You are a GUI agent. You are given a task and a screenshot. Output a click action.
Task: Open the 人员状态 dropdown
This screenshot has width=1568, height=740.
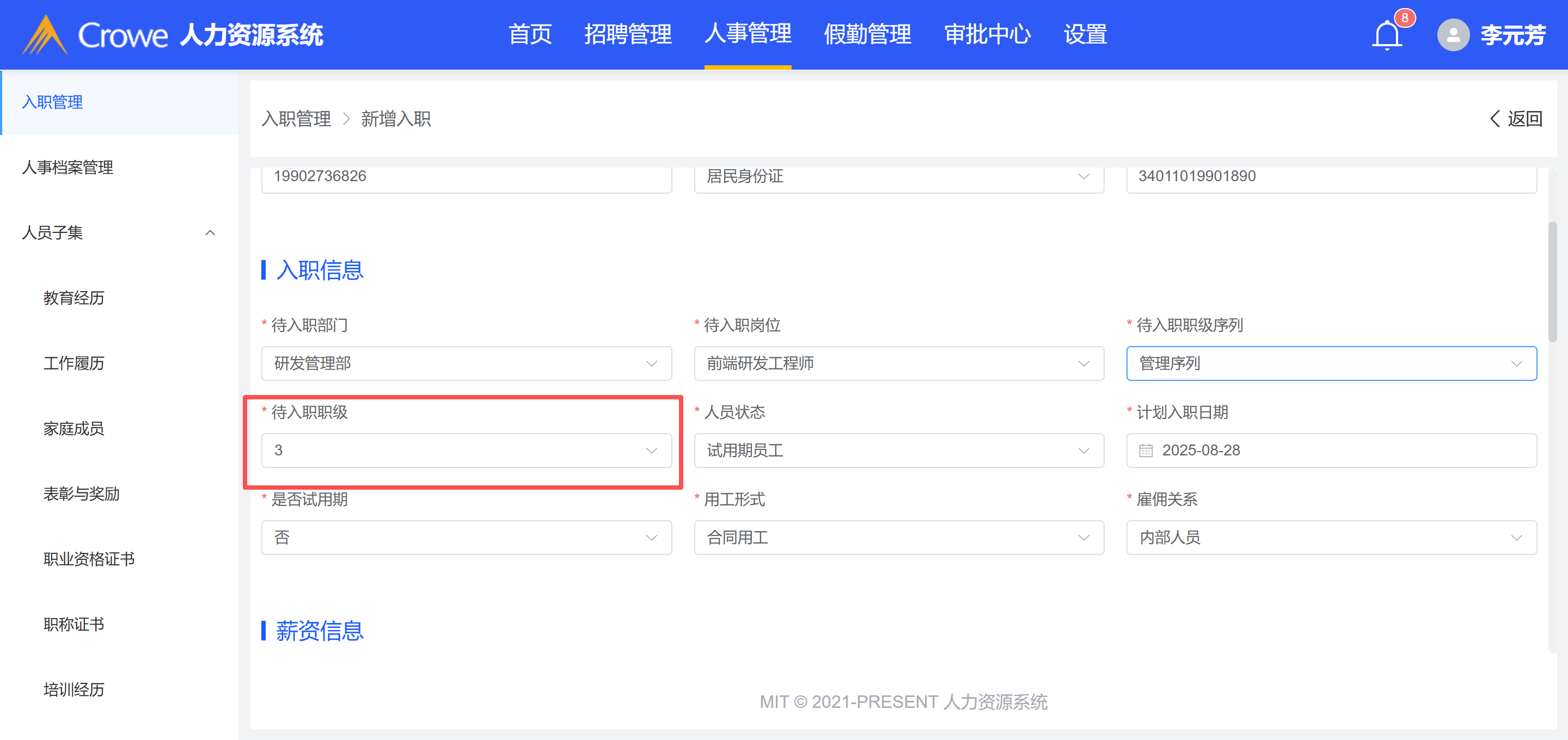[x=898, y=451]
